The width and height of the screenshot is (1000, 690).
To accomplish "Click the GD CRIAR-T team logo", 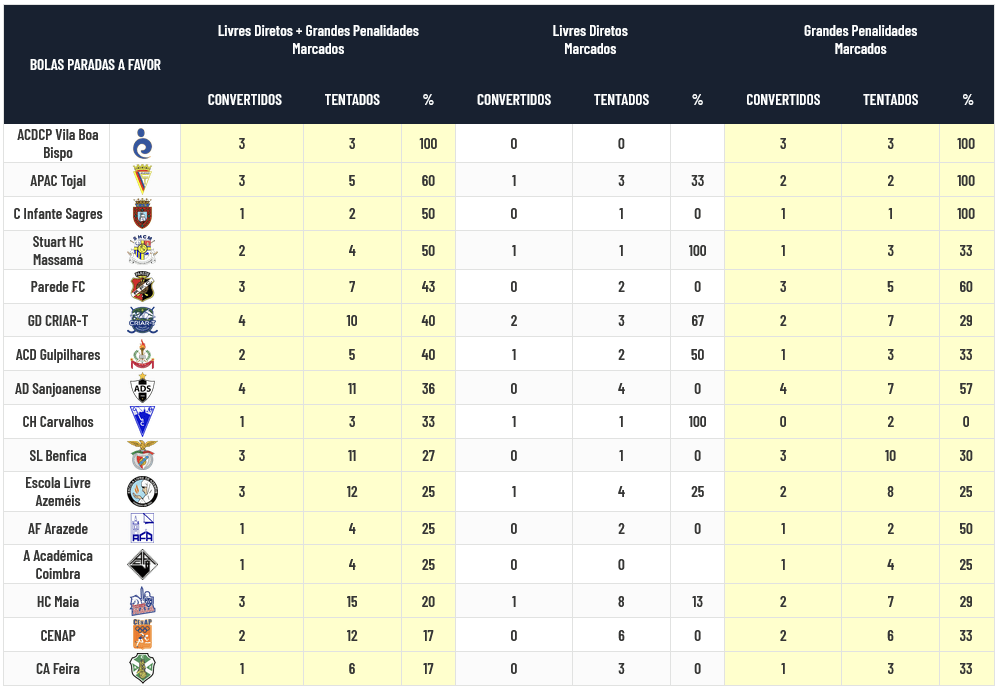I will pos(143,321).
